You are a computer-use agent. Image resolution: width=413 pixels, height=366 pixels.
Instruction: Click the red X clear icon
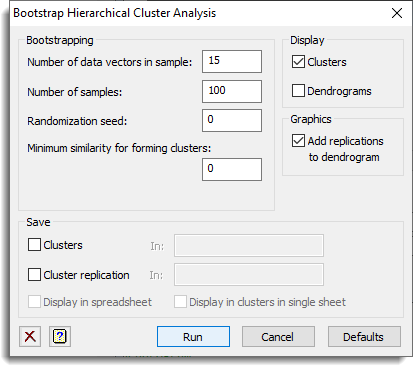(x=30, y=336)
